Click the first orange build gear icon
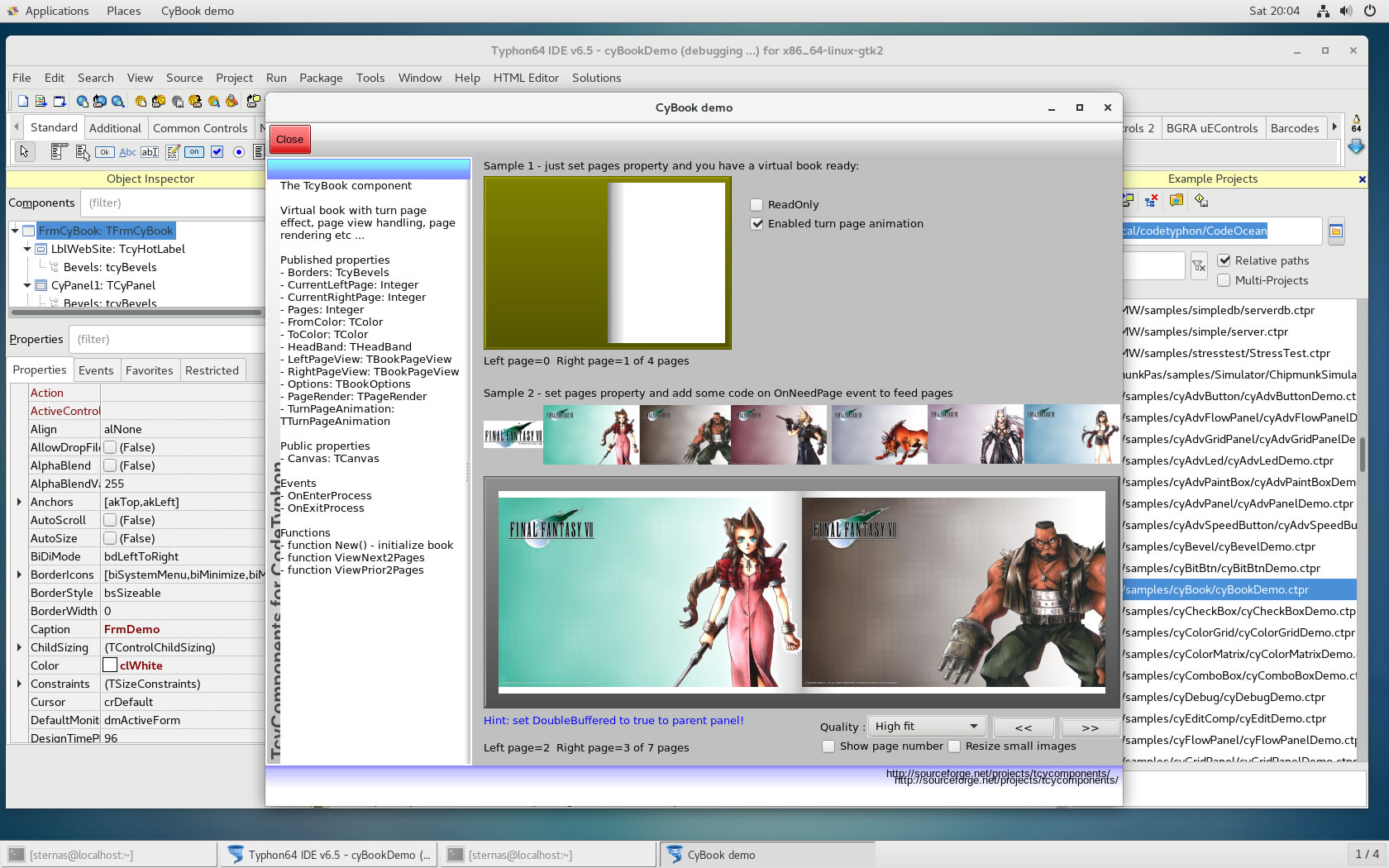 [141, 101]
